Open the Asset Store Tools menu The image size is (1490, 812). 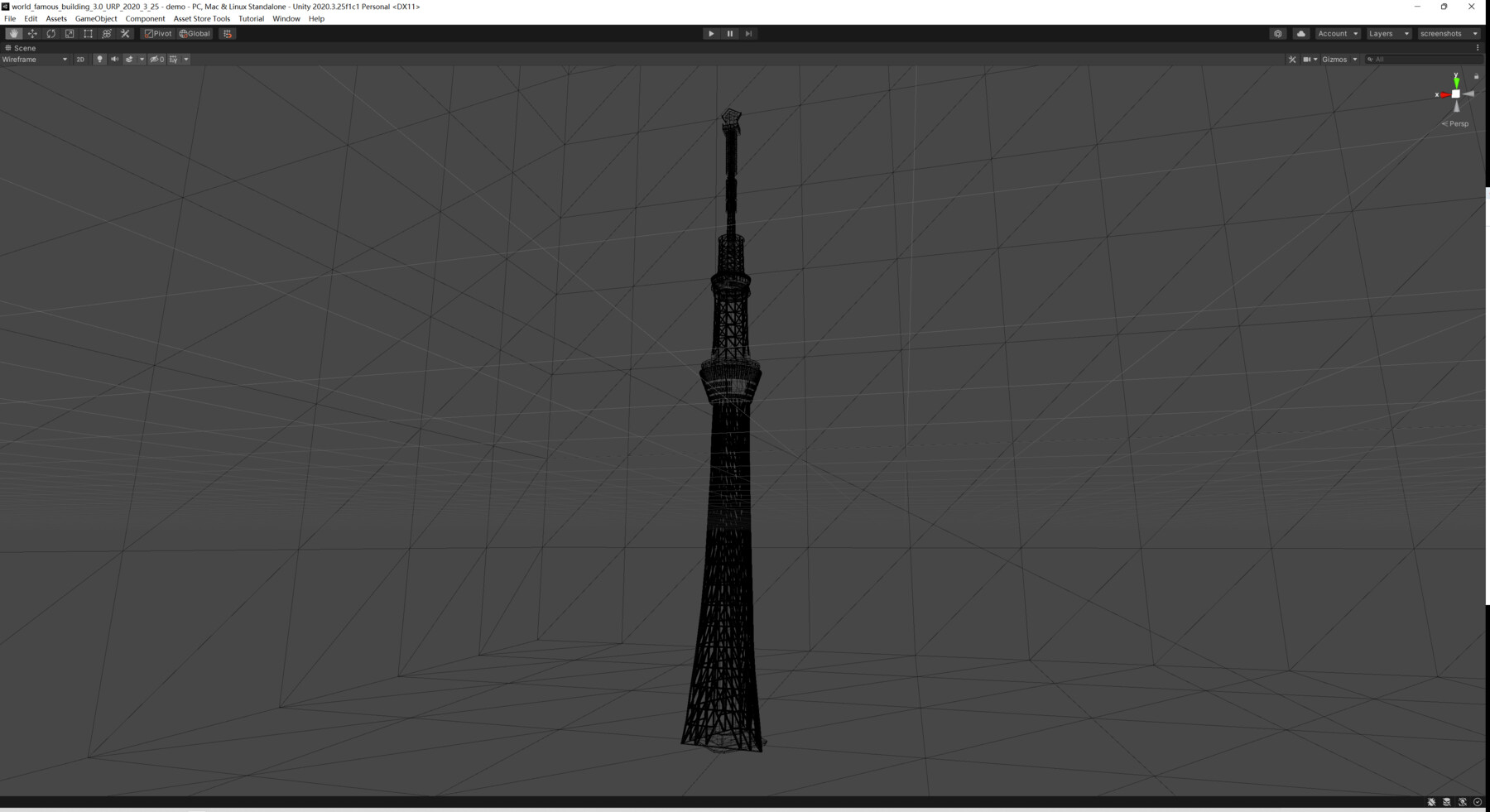[x=201, y=18]
